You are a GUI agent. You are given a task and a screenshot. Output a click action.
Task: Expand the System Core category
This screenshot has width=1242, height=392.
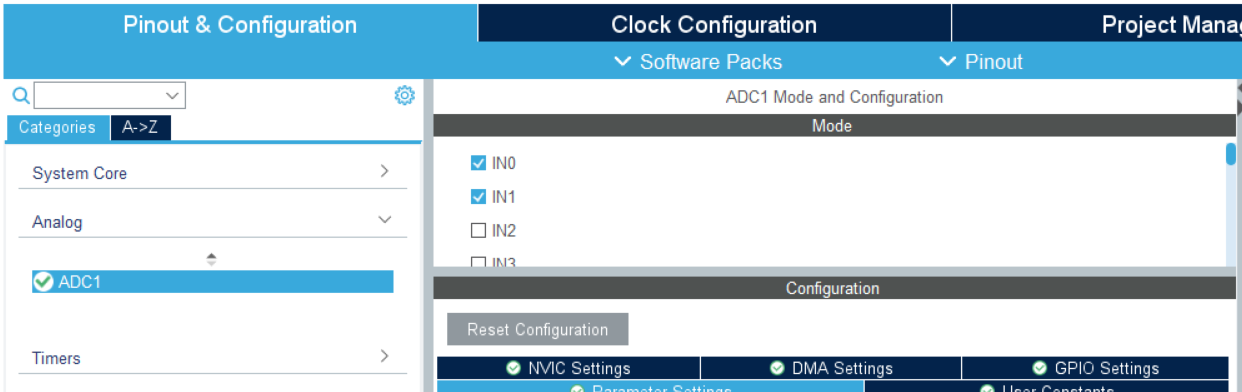(x=213, y=173)
